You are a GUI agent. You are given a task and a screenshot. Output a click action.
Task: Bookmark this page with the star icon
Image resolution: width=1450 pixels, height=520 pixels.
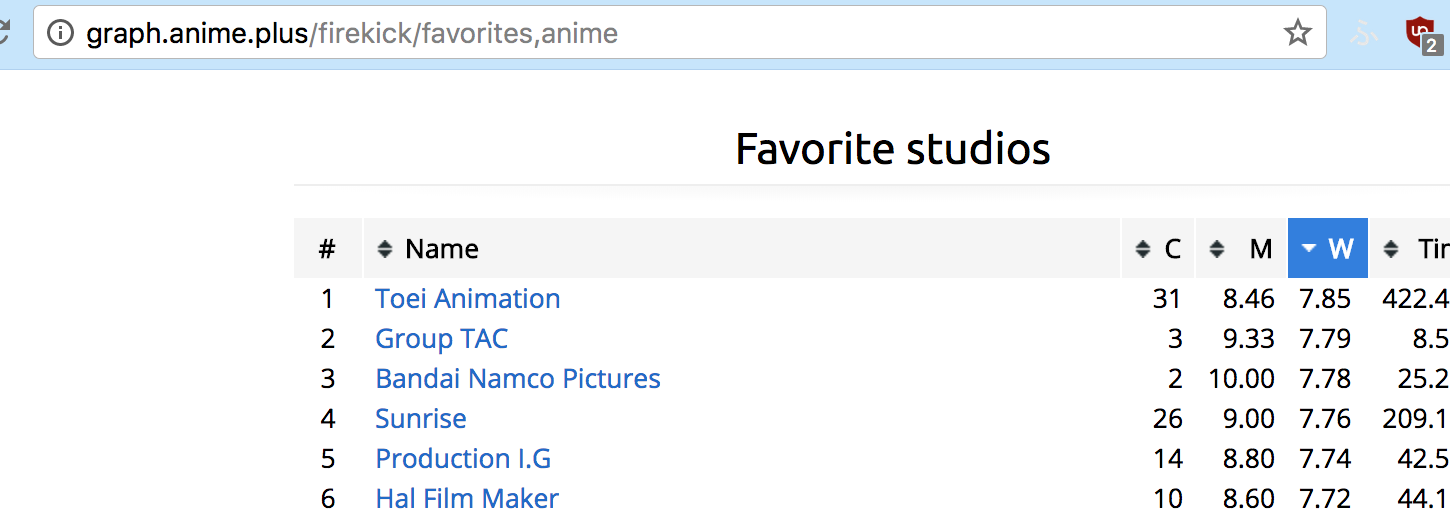1297,33
